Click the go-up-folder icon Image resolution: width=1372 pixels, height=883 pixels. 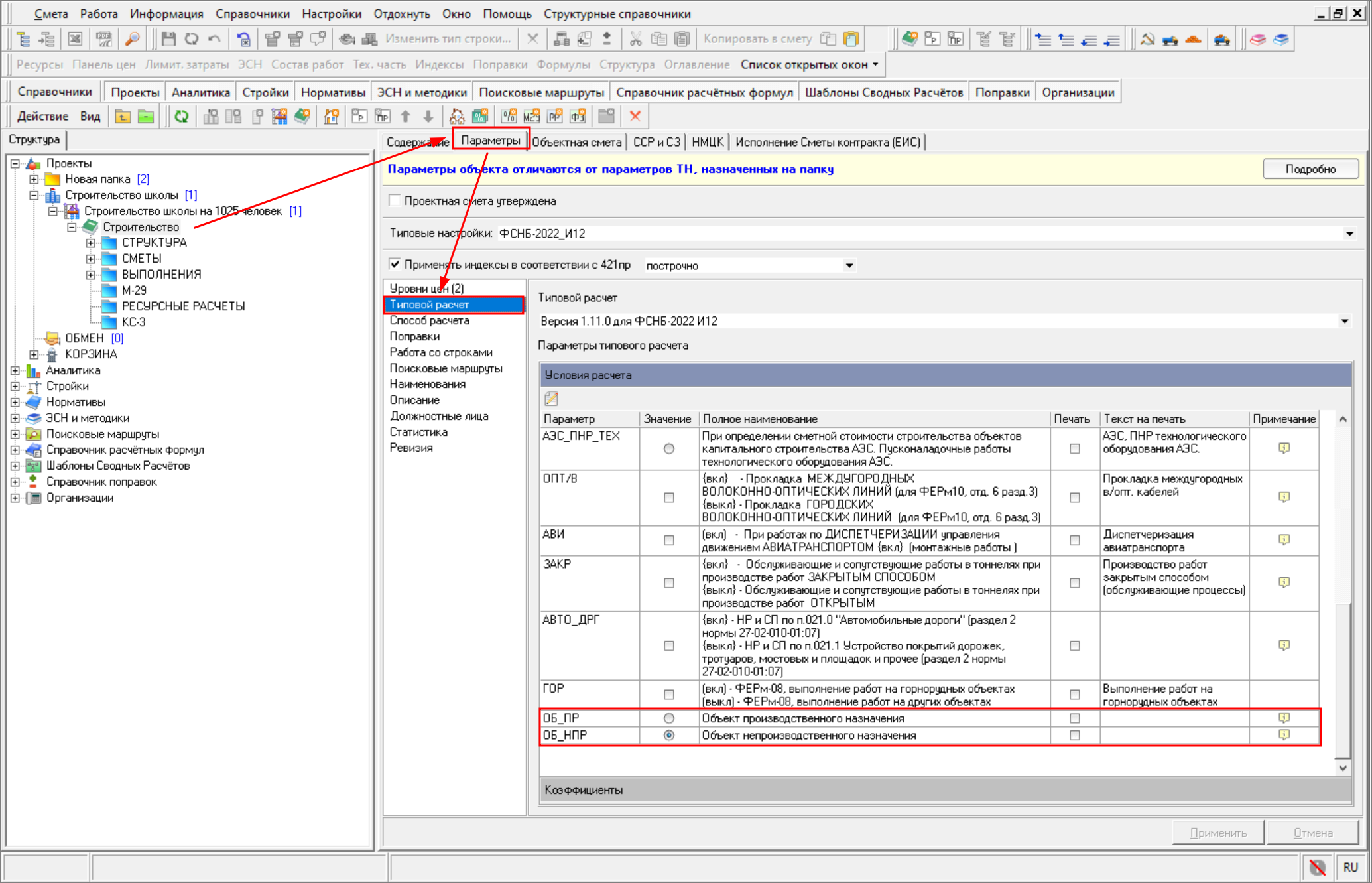point(123,117)
